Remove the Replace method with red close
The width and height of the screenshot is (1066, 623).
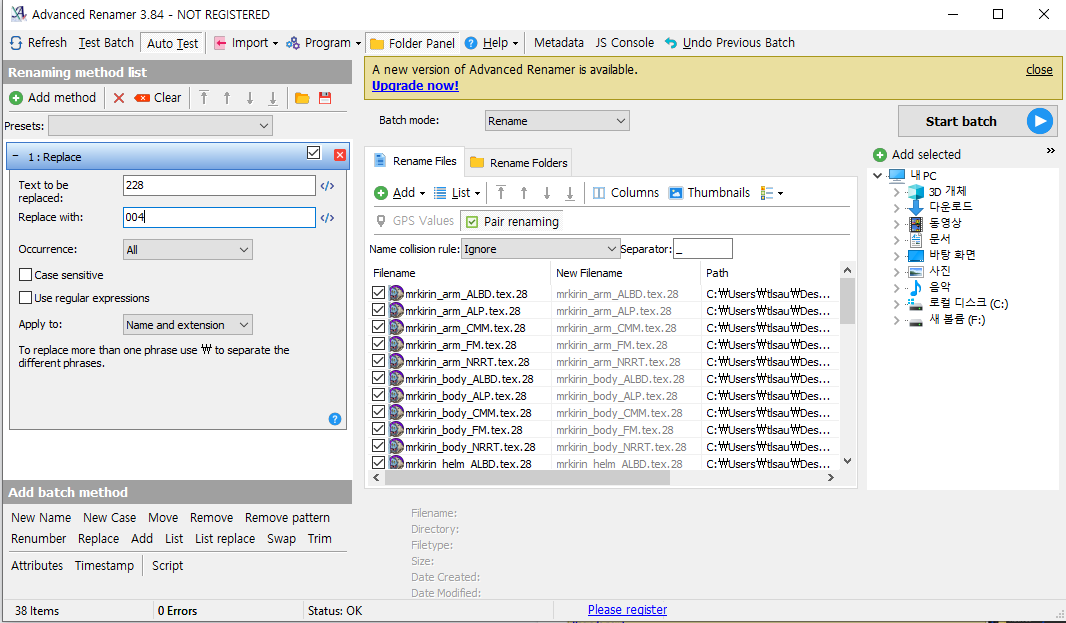(340, 155)
